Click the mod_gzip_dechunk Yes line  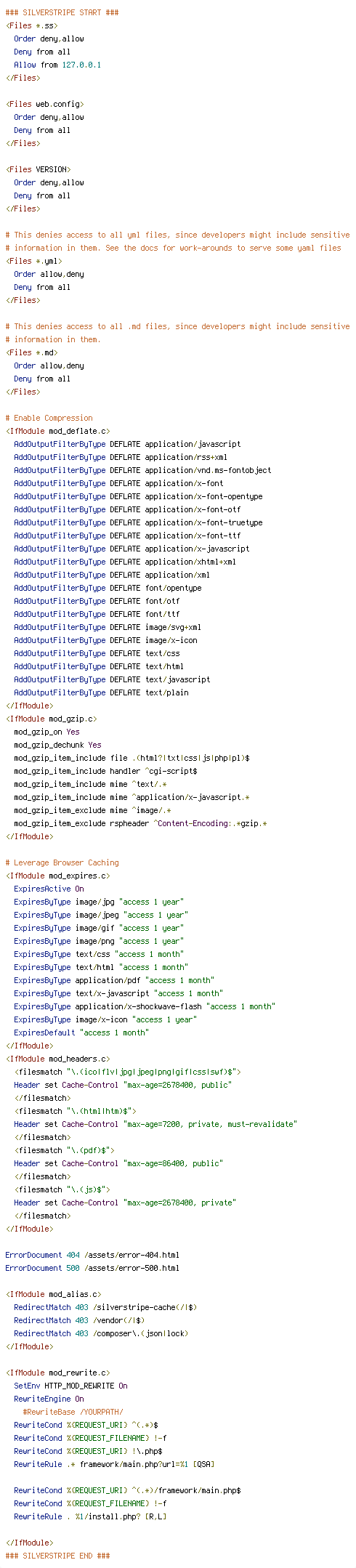click(57, 745)
